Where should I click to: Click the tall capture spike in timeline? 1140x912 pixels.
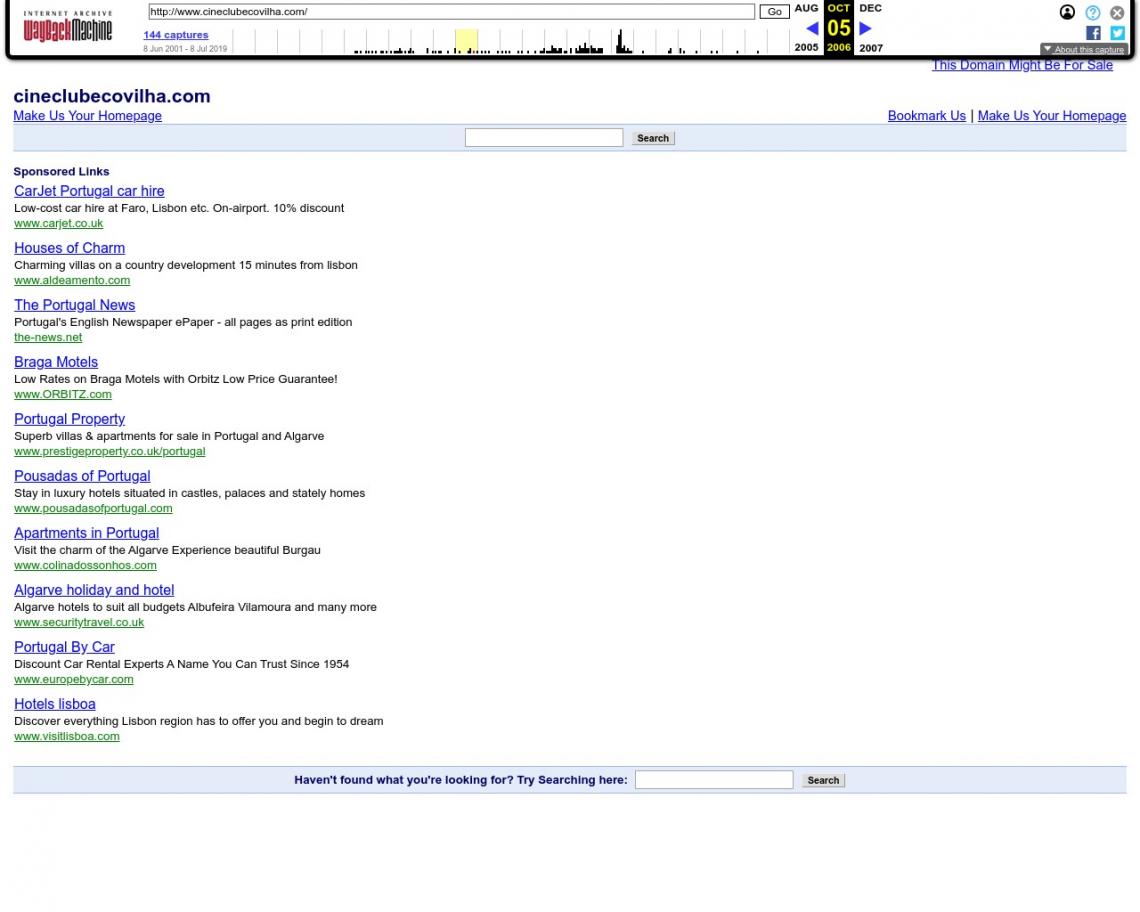[620, 41]
